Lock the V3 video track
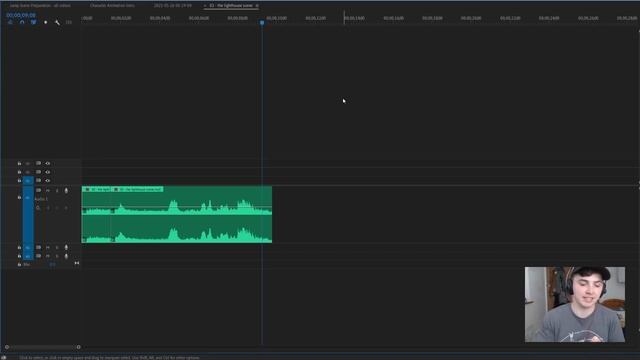The width and height of the screenshot is (640, 360). (x=19, y=163)
